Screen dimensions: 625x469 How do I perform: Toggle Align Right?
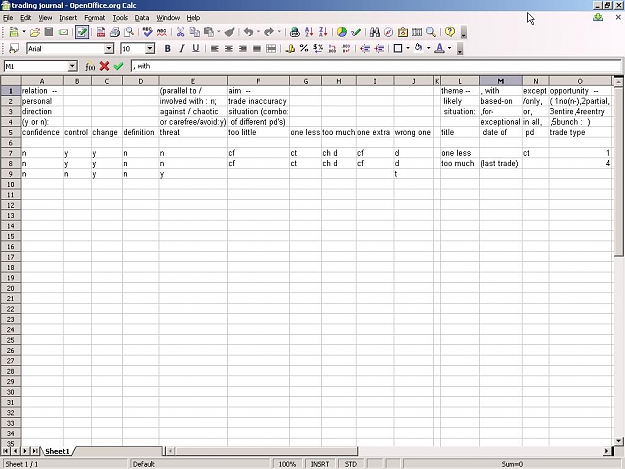243,49
